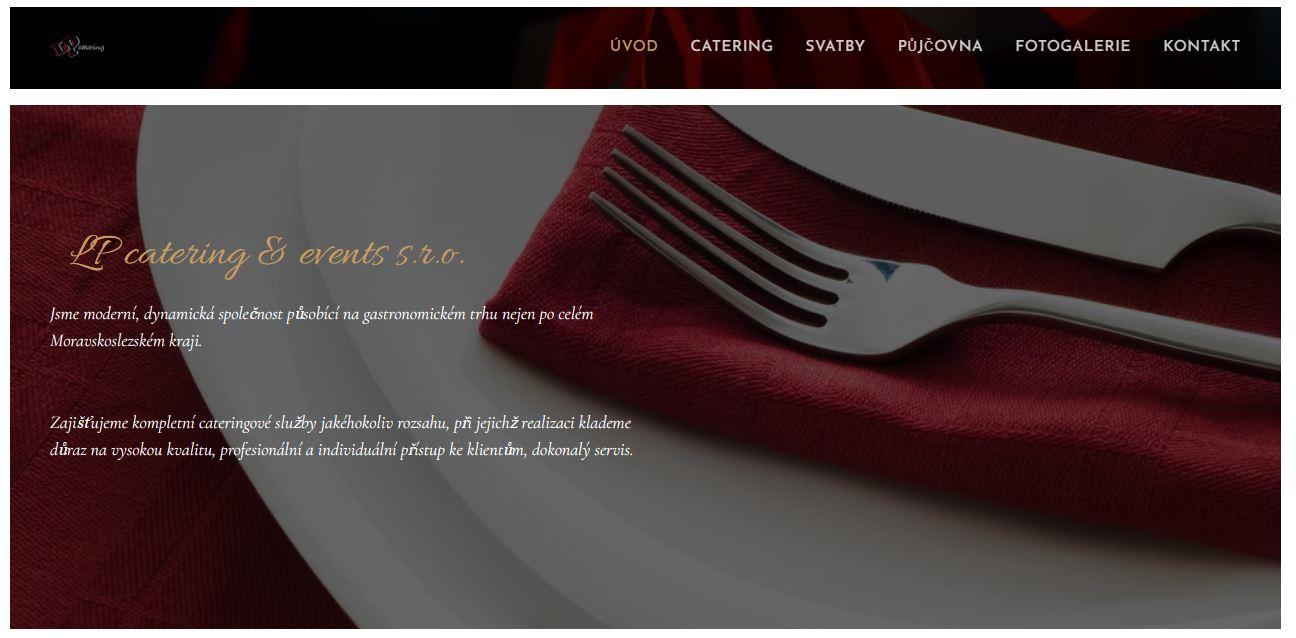The image size is (1296, 638).
Task: Click the heading LP catering & events s.r.o.
Action: [267, 254]
